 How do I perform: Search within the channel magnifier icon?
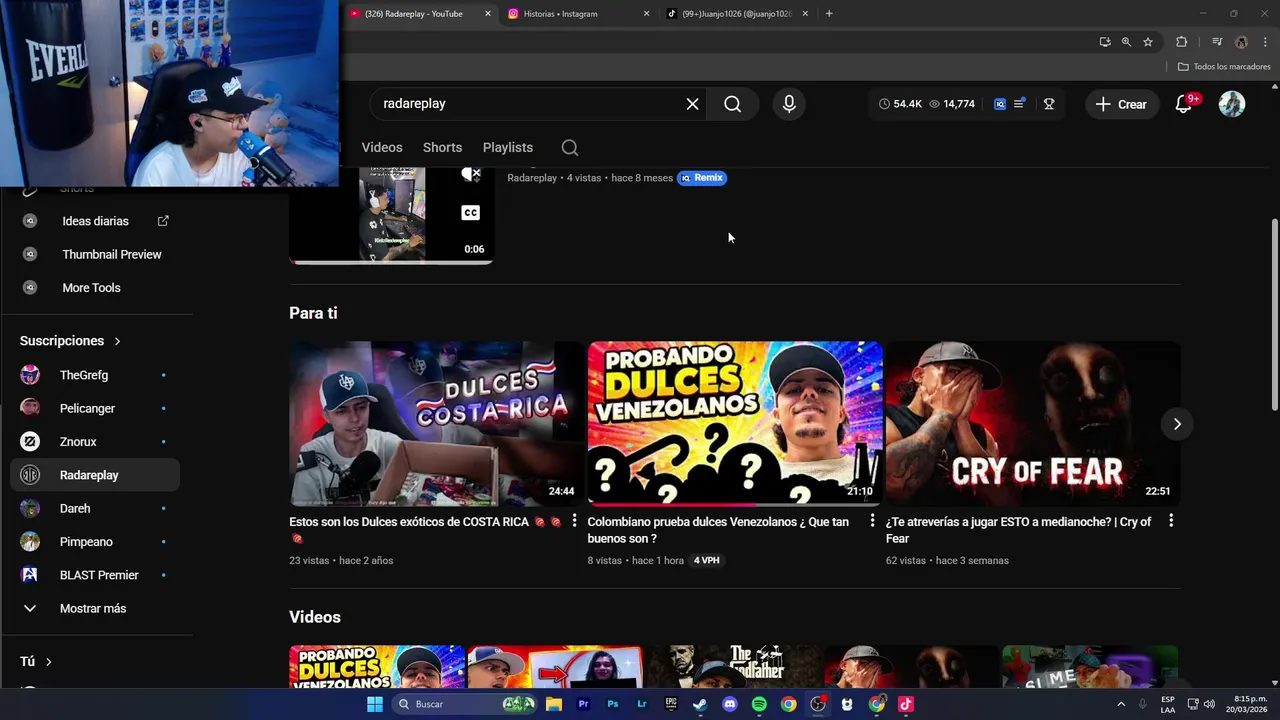point(570,148)
